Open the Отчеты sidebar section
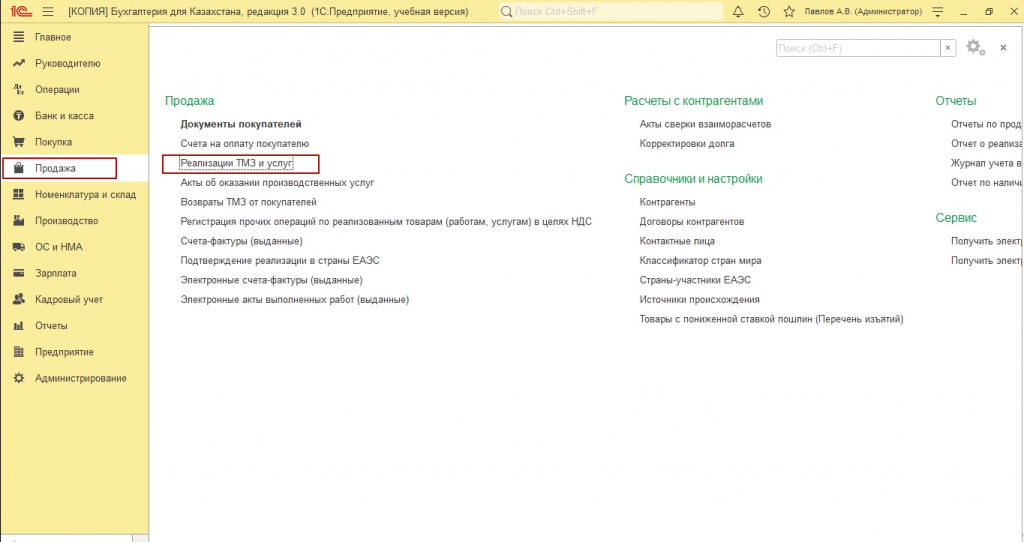This screenshot has width=1024, height=542. 74,325
